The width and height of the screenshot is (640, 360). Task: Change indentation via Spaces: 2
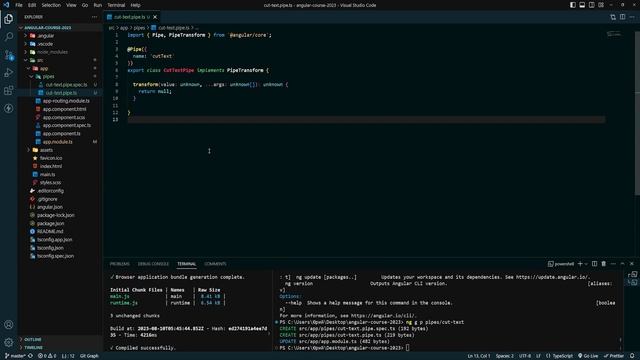pos(504,356)
